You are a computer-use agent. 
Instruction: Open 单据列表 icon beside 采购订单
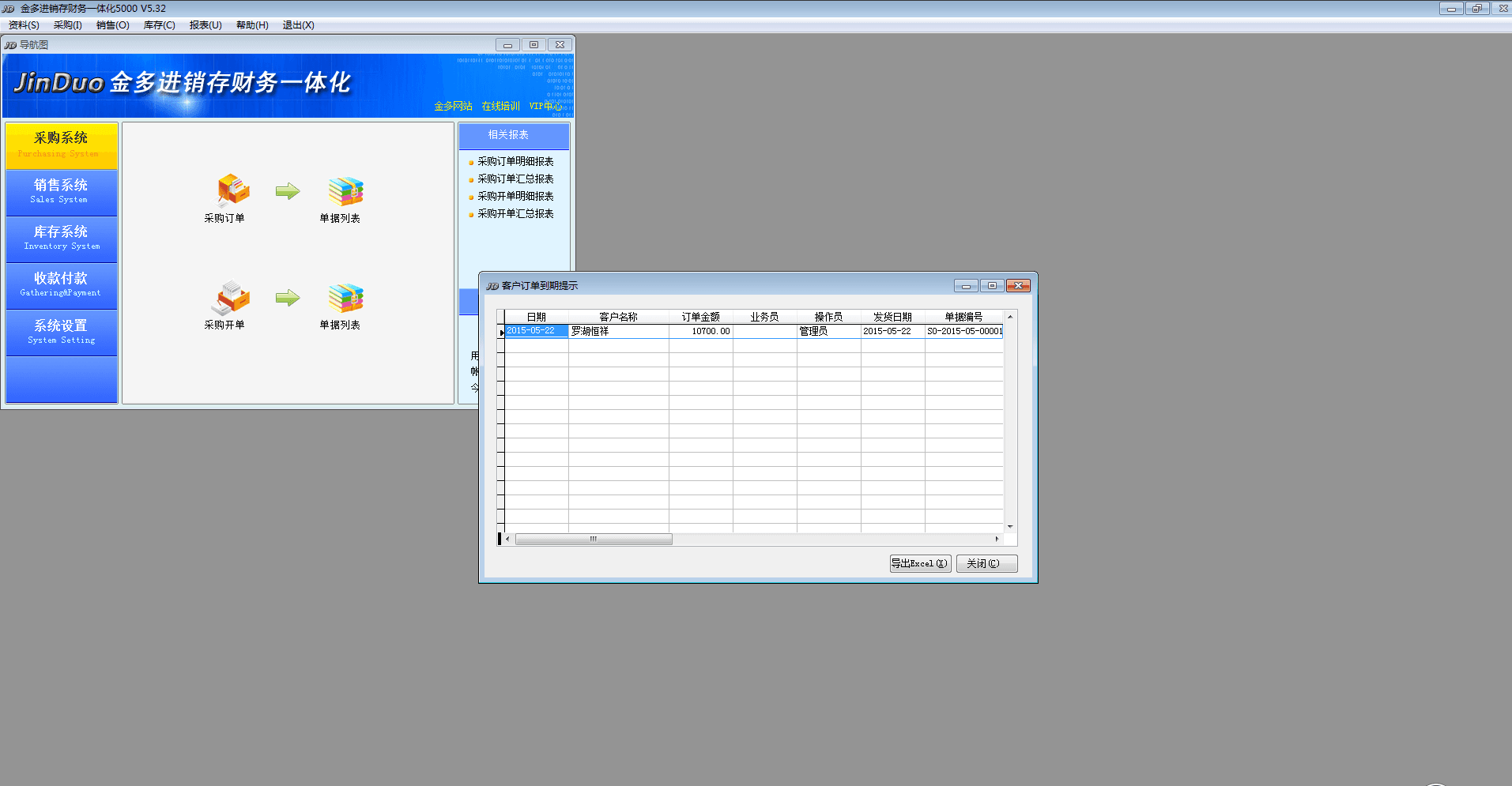point(345,192)
